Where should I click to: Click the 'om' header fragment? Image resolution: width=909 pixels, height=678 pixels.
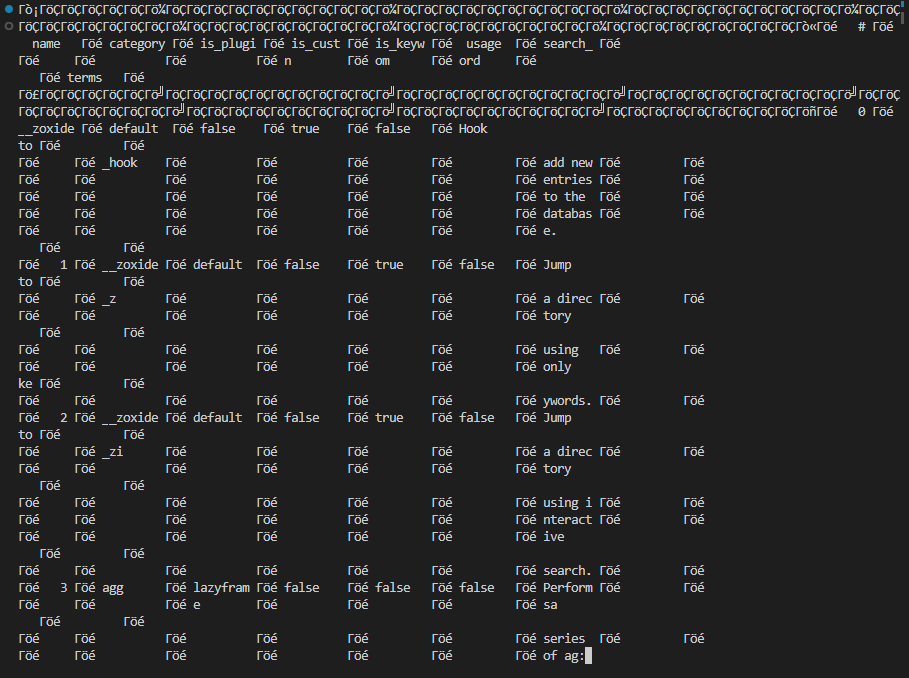pyautogui.click(x=382, y=61)
